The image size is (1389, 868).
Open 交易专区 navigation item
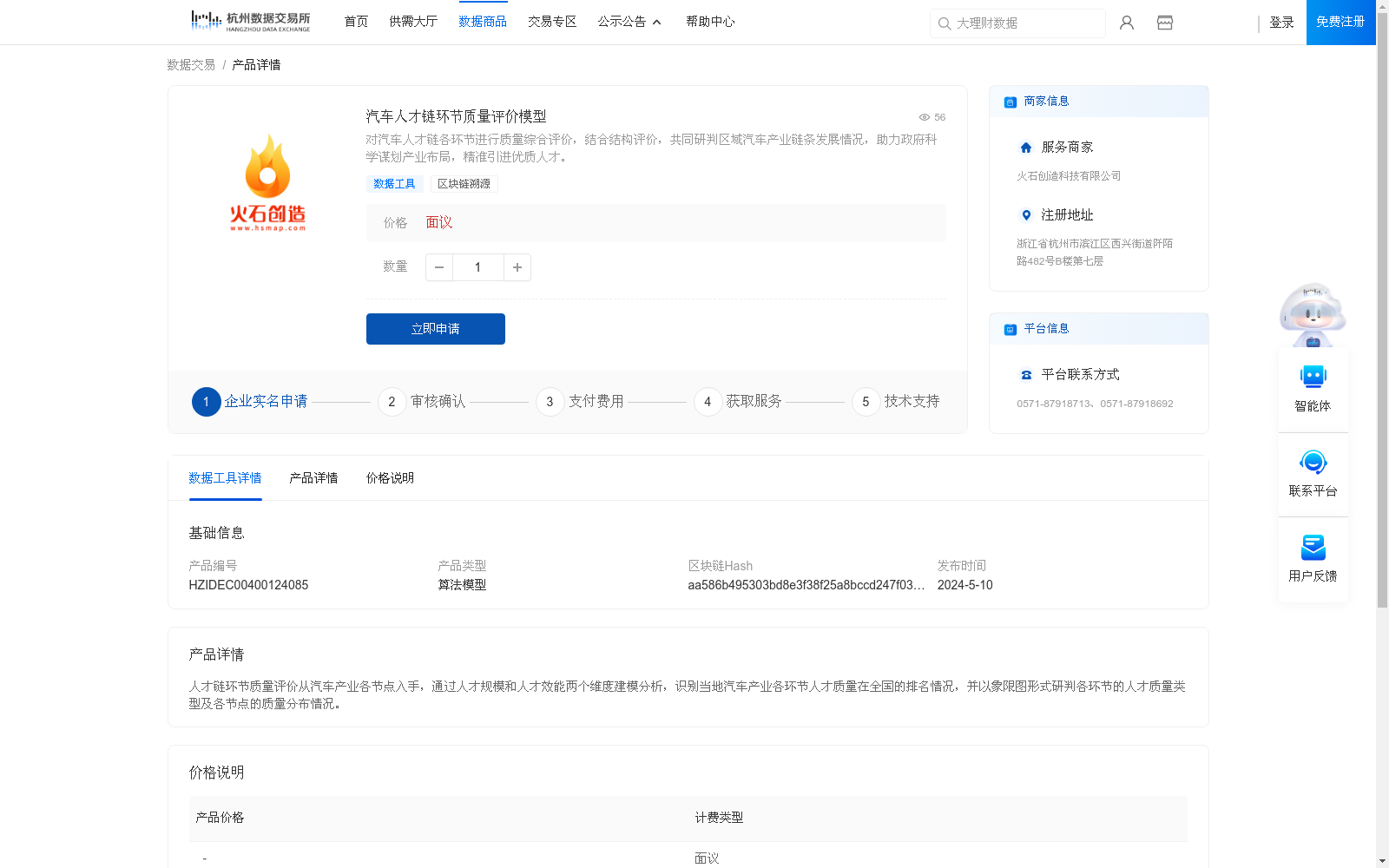coord(552,22)
